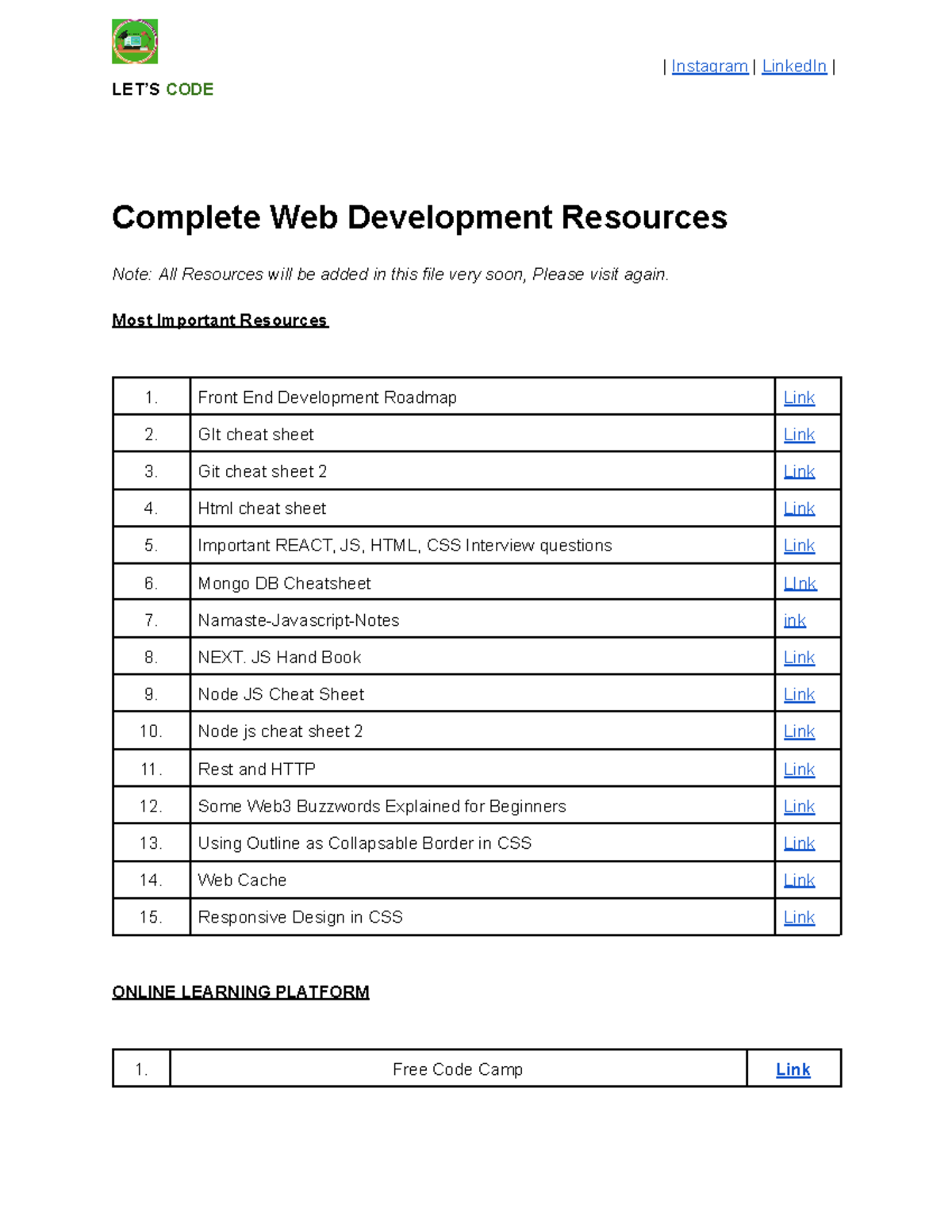This screenshot has width=952, height=1232.
Task: Open the NEXT. JS Hand Book link
Action: point(798,657)
